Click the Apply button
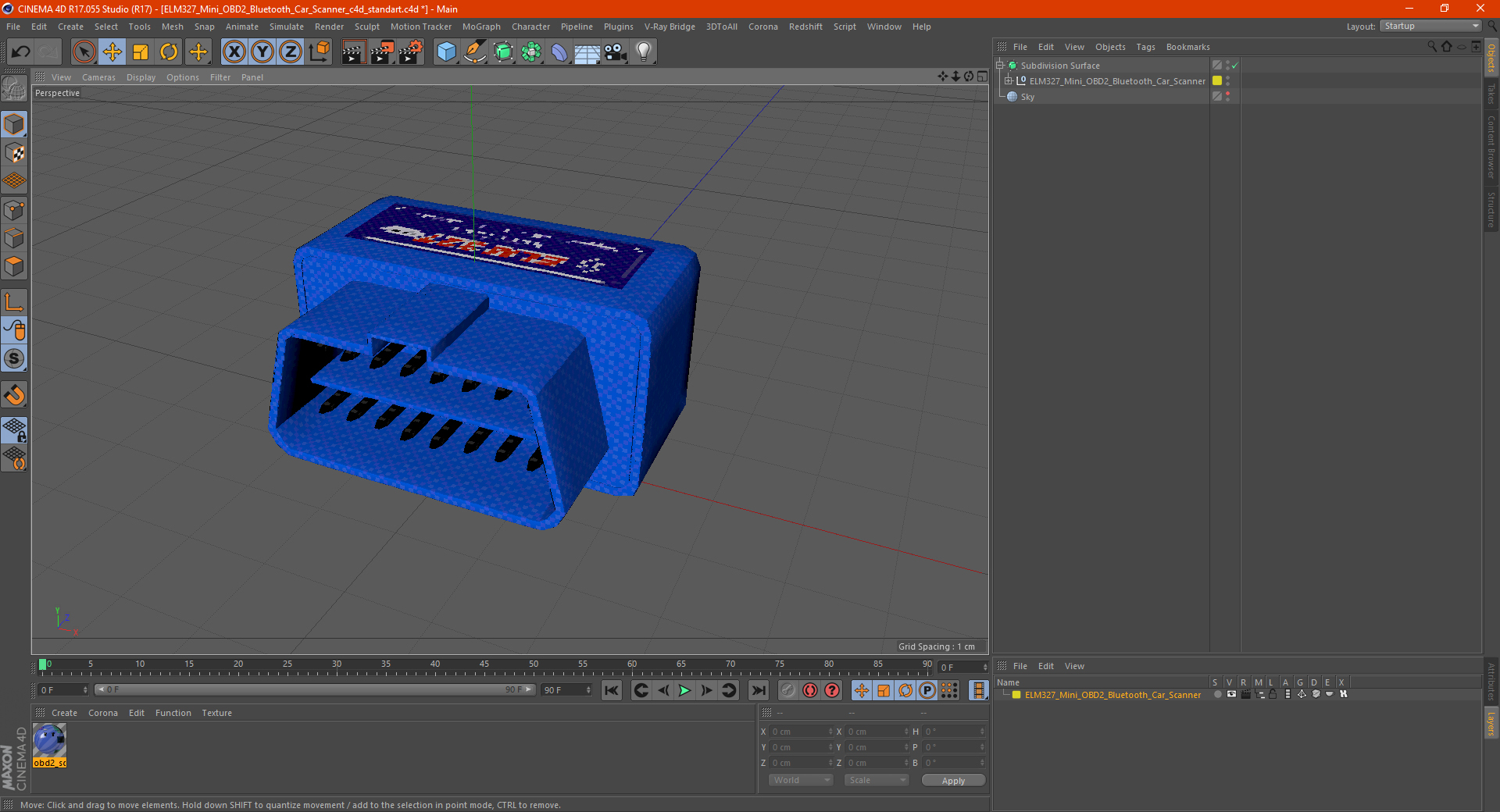The image size is (1500, 812). click(x=953, y=781)
